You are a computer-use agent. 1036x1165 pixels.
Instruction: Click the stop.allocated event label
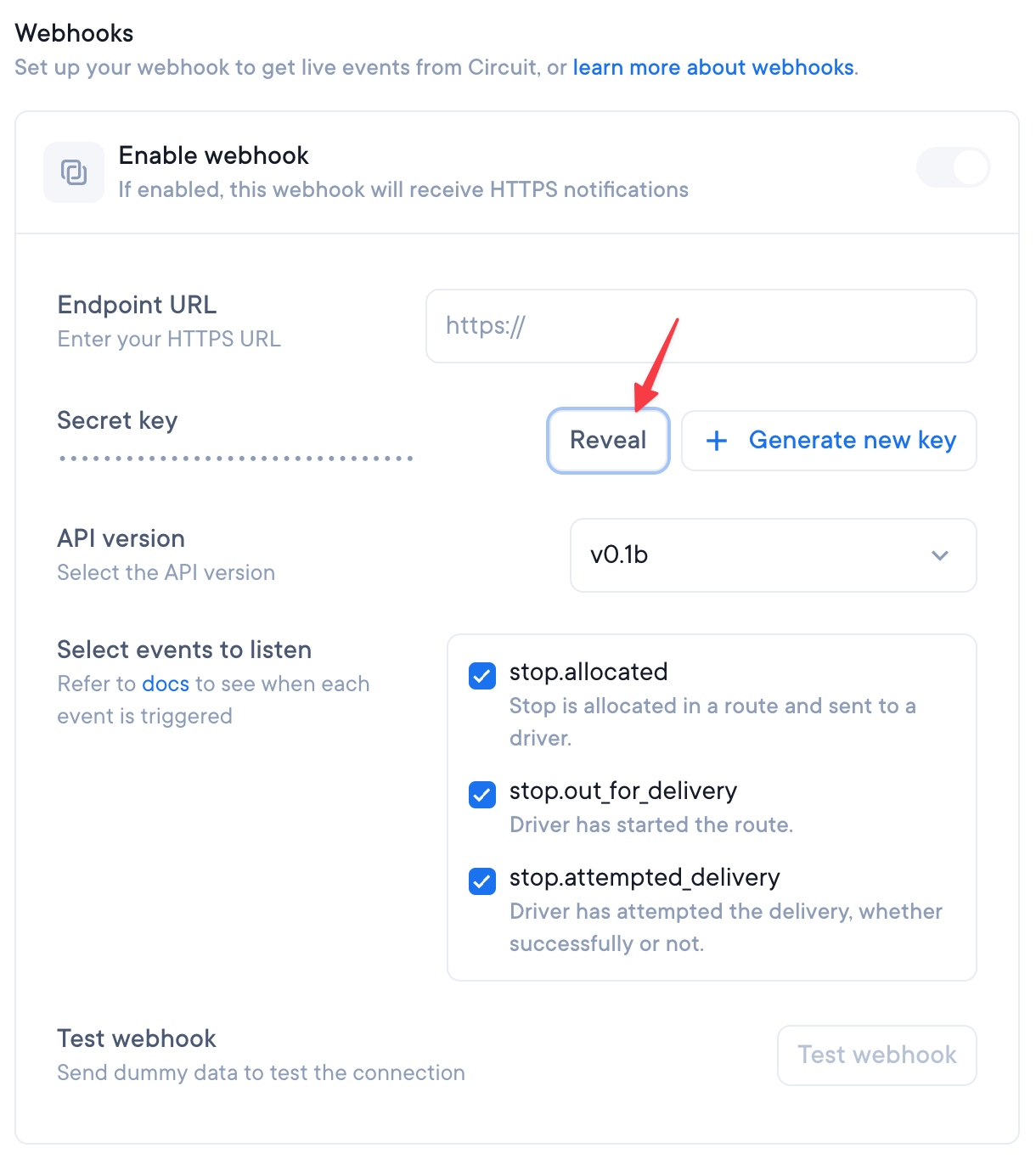(588, 673)
